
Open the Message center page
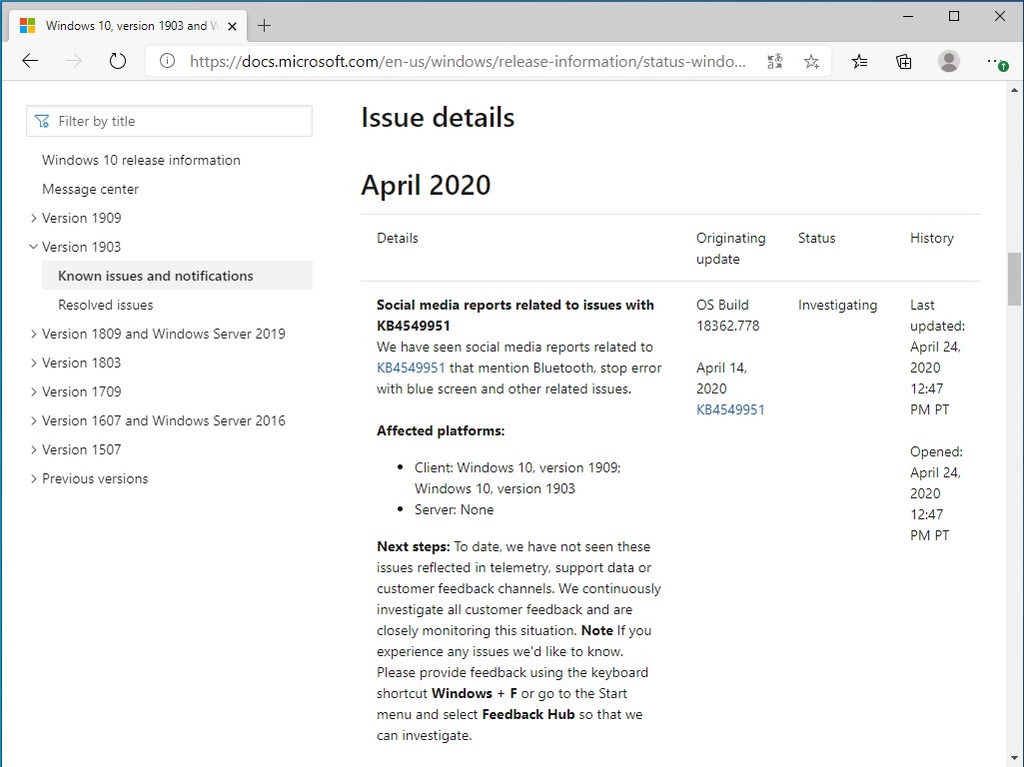tap(90, 189)
